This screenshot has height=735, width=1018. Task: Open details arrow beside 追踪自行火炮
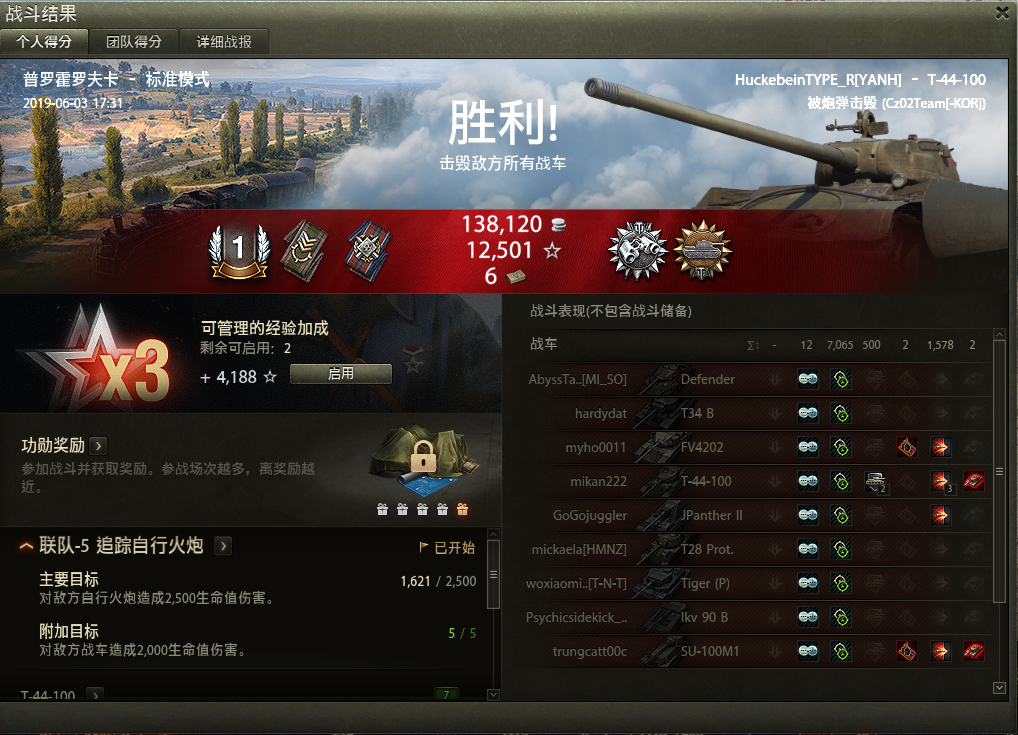[223, 546]
